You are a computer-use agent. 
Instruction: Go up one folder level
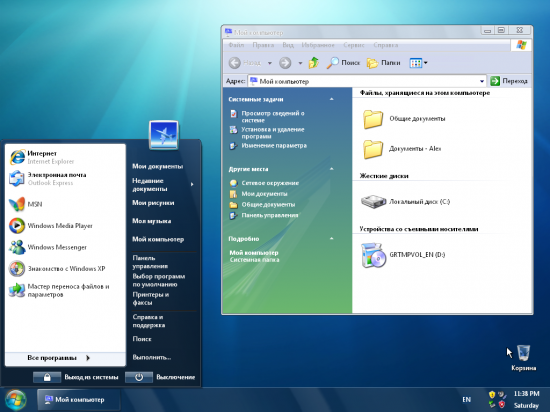pyautogui.click(x=314, y=63)
